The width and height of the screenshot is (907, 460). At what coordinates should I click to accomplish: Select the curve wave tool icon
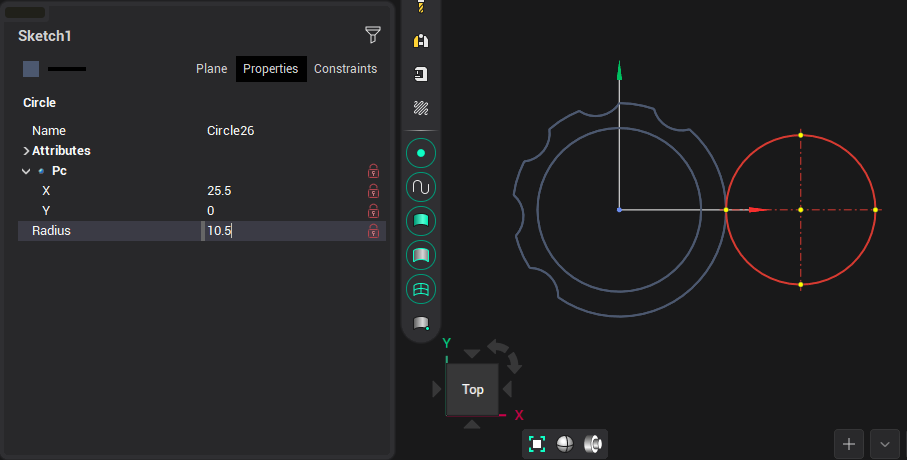tap(421, 187)
